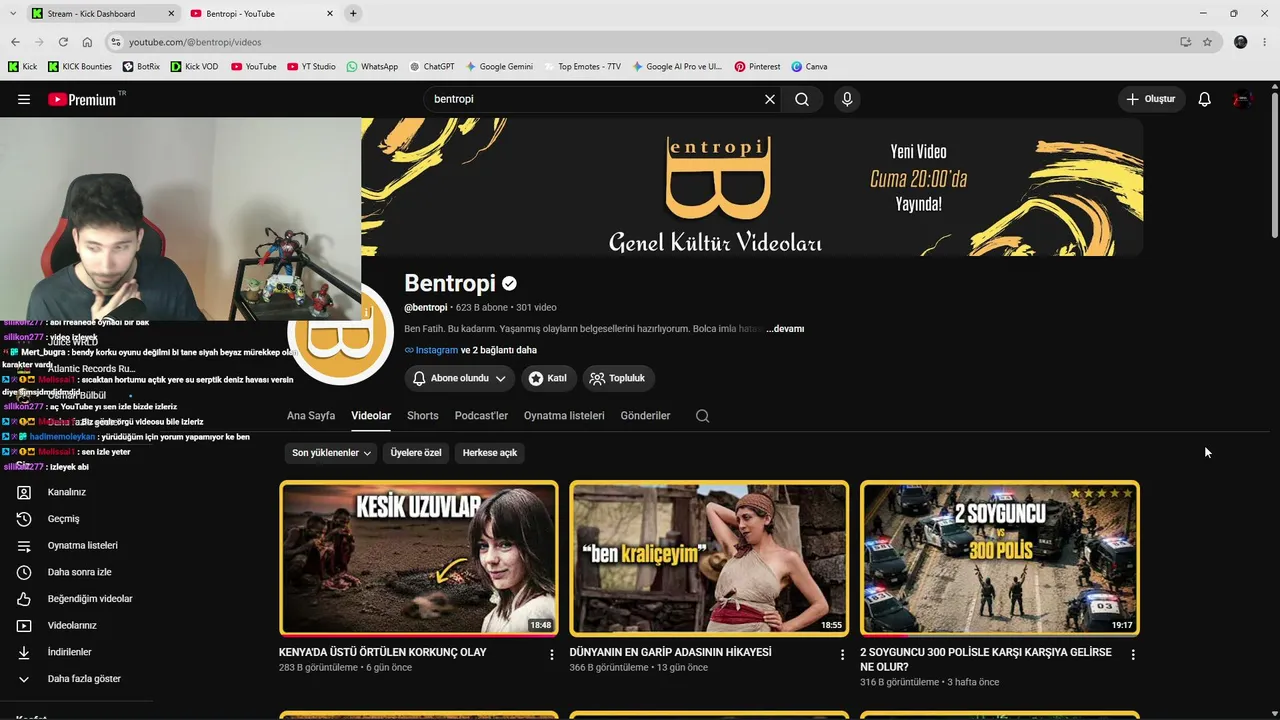Open the Chrome tab search dropdown

pos(13,14)
